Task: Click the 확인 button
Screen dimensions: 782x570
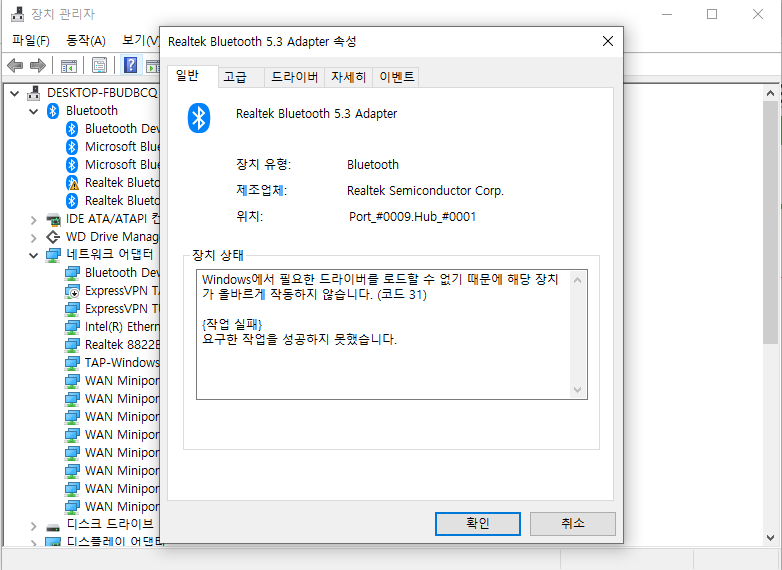Action: pyautogui.click(x=477, y=524)
